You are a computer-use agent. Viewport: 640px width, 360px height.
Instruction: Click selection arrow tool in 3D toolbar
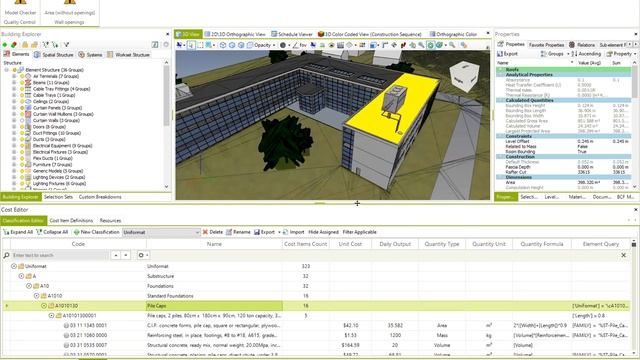[x=191, y=45]
